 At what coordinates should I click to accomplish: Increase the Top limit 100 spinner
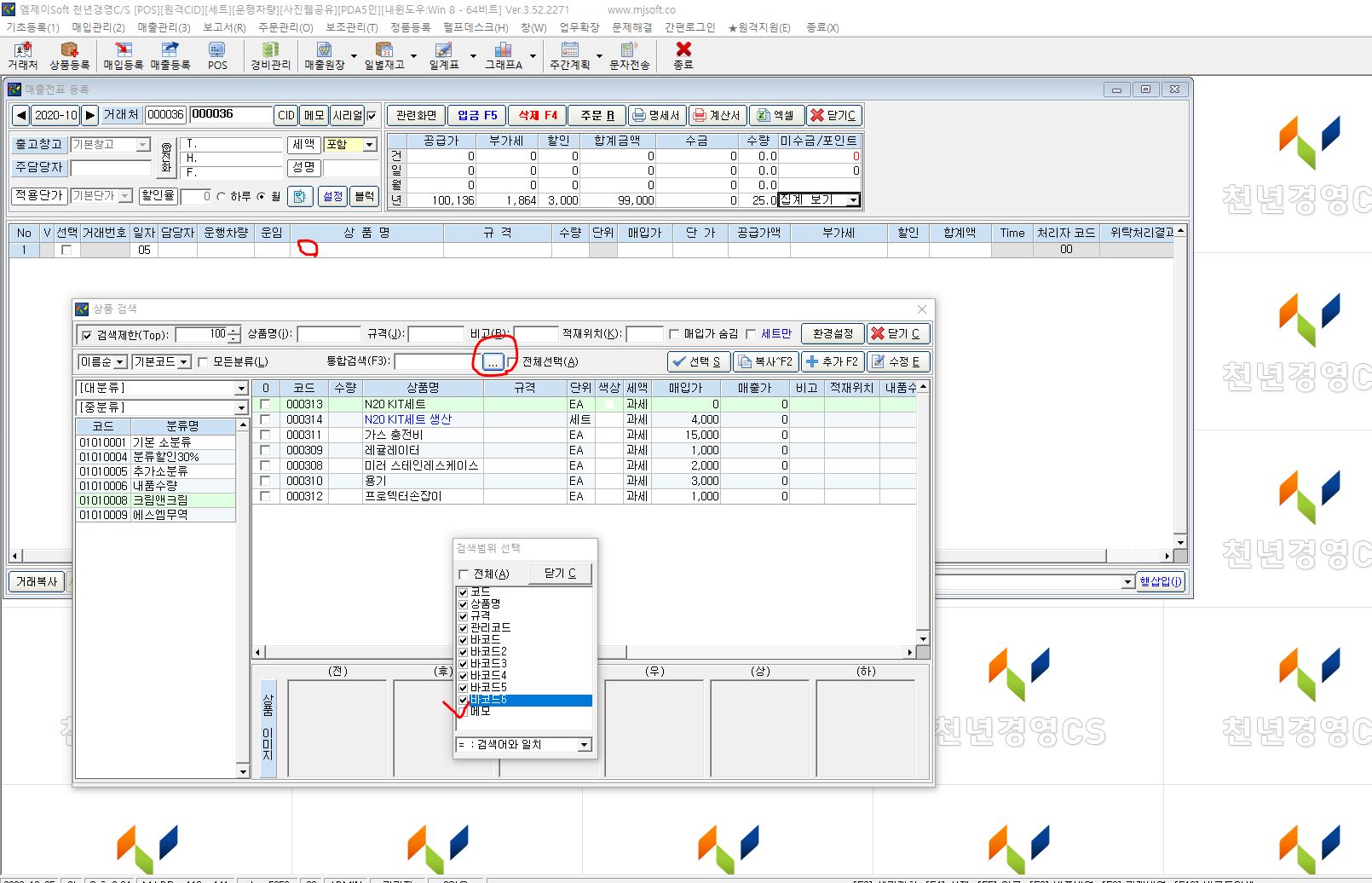[x=234, y=331]
